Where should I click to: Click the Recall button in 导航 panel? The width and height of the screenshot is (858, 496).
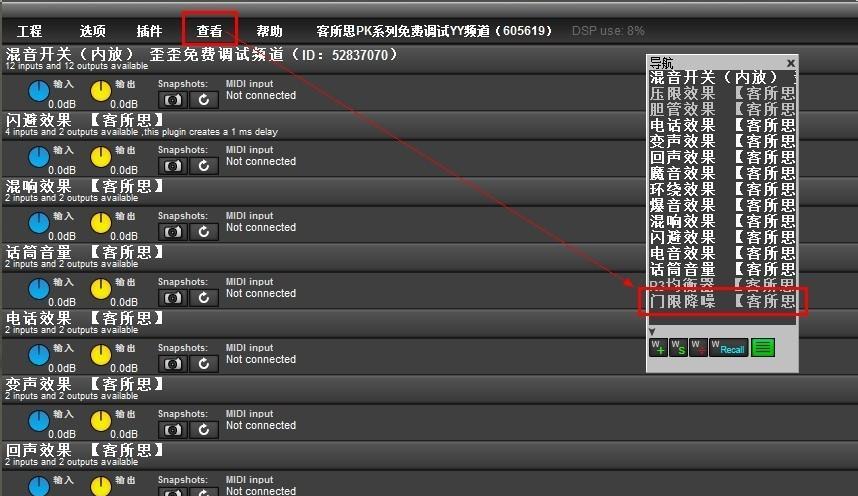pos(729,348)
